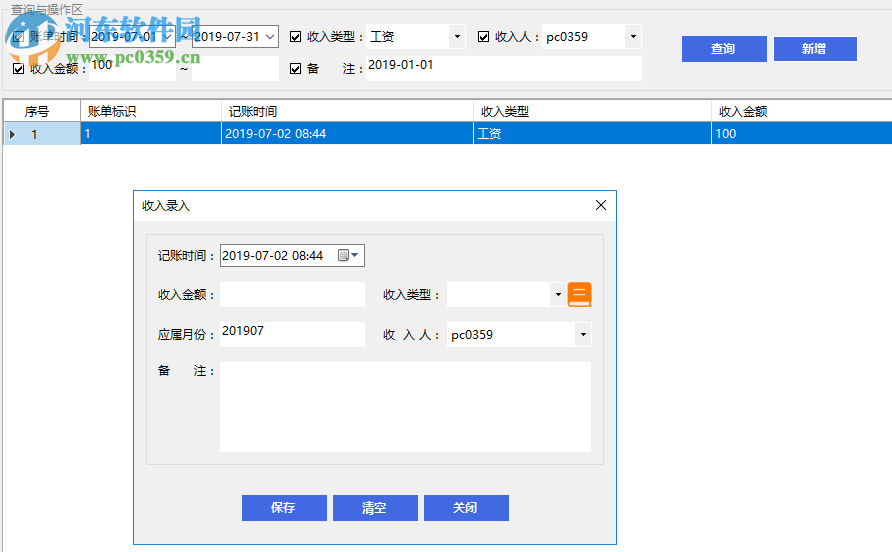This screenshot has height=552, width=892.
Task: Open the start date 2019-07-01 dropdown
Action: pos(167,37)
